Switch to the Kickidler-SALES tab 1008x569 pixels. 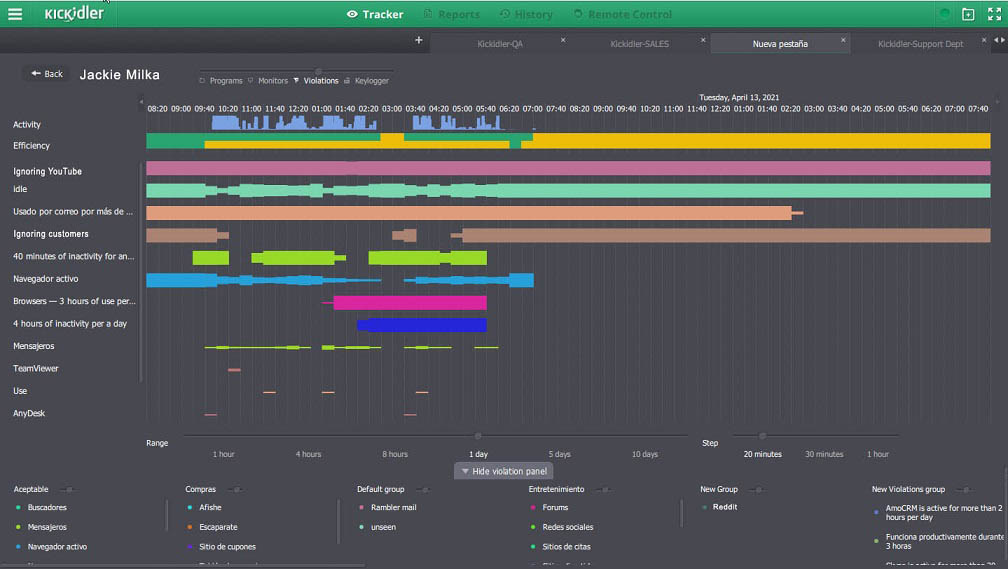640,44
